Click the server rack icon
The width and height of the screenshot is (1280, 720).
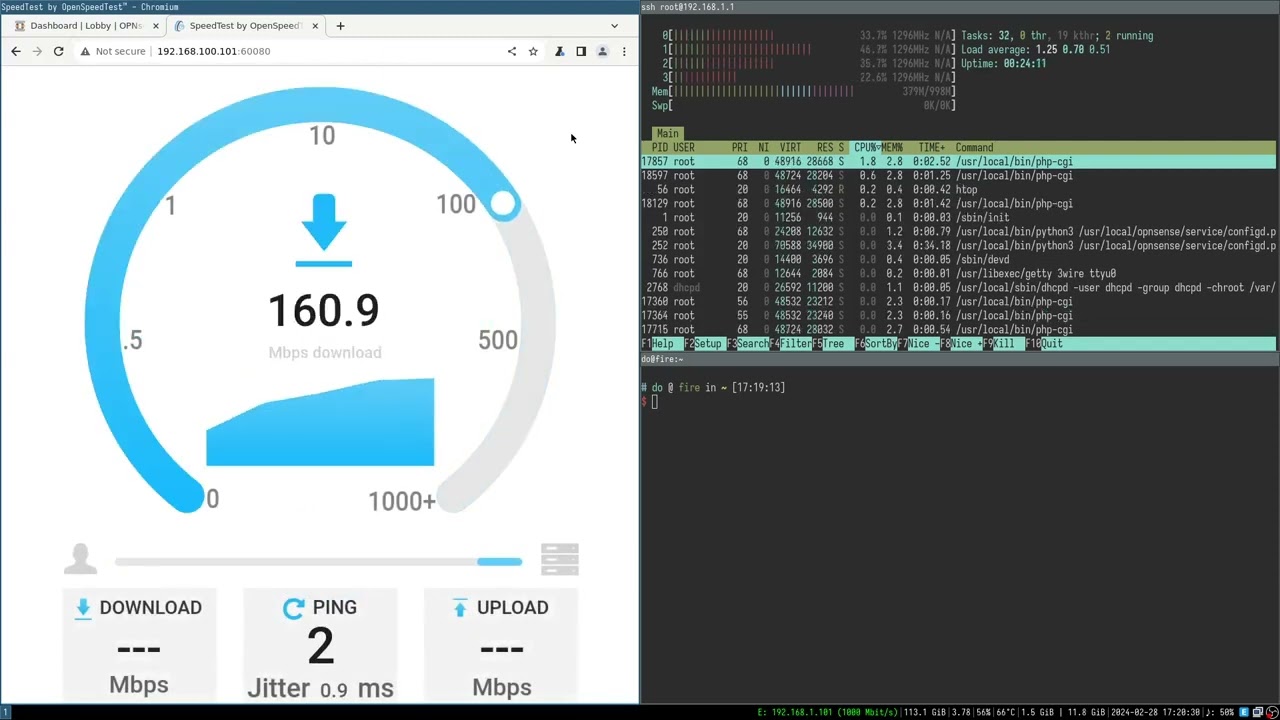(559, 559)
